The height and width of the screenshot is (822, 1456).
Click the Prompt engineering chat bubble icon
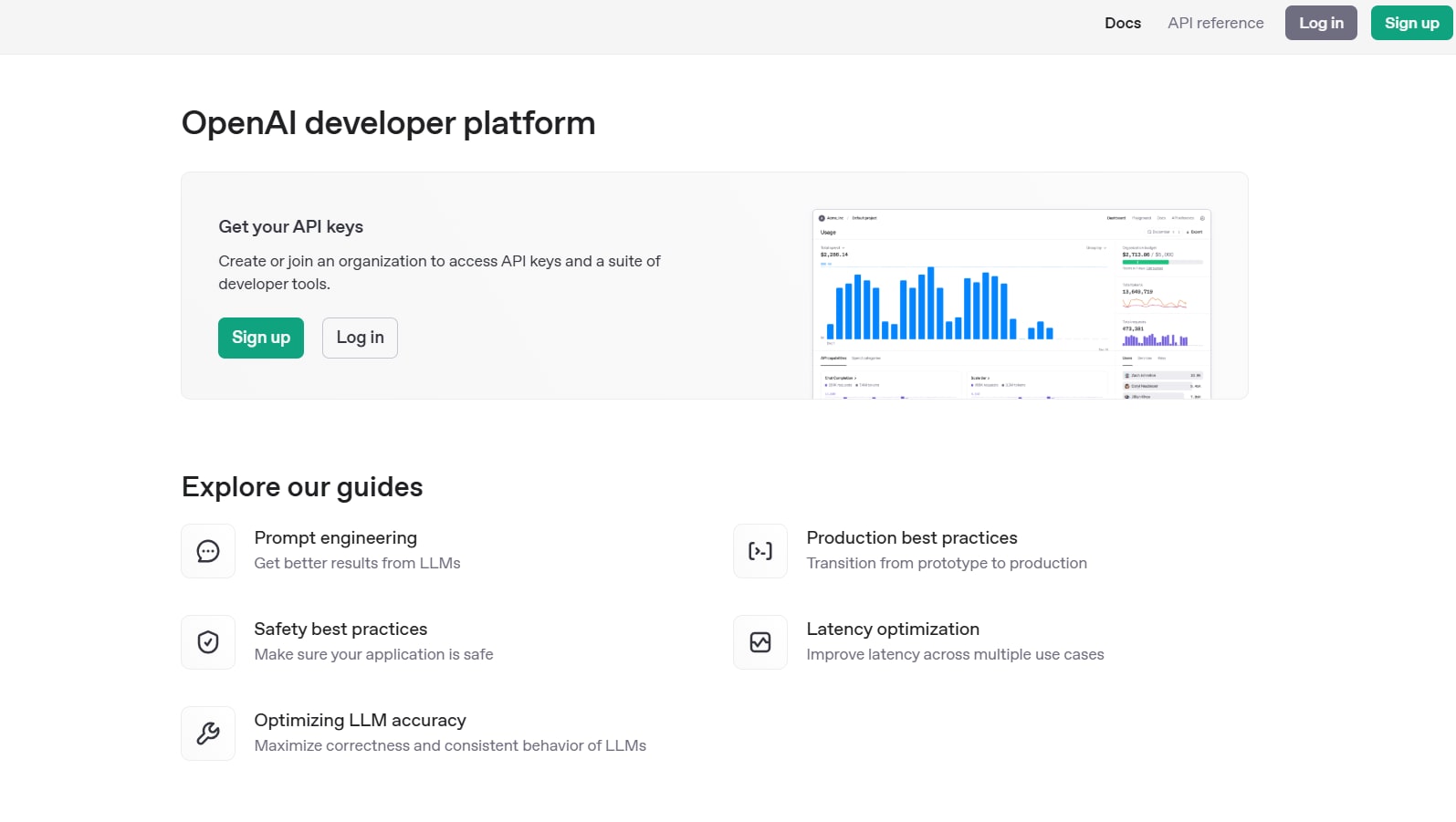[208, 551]
